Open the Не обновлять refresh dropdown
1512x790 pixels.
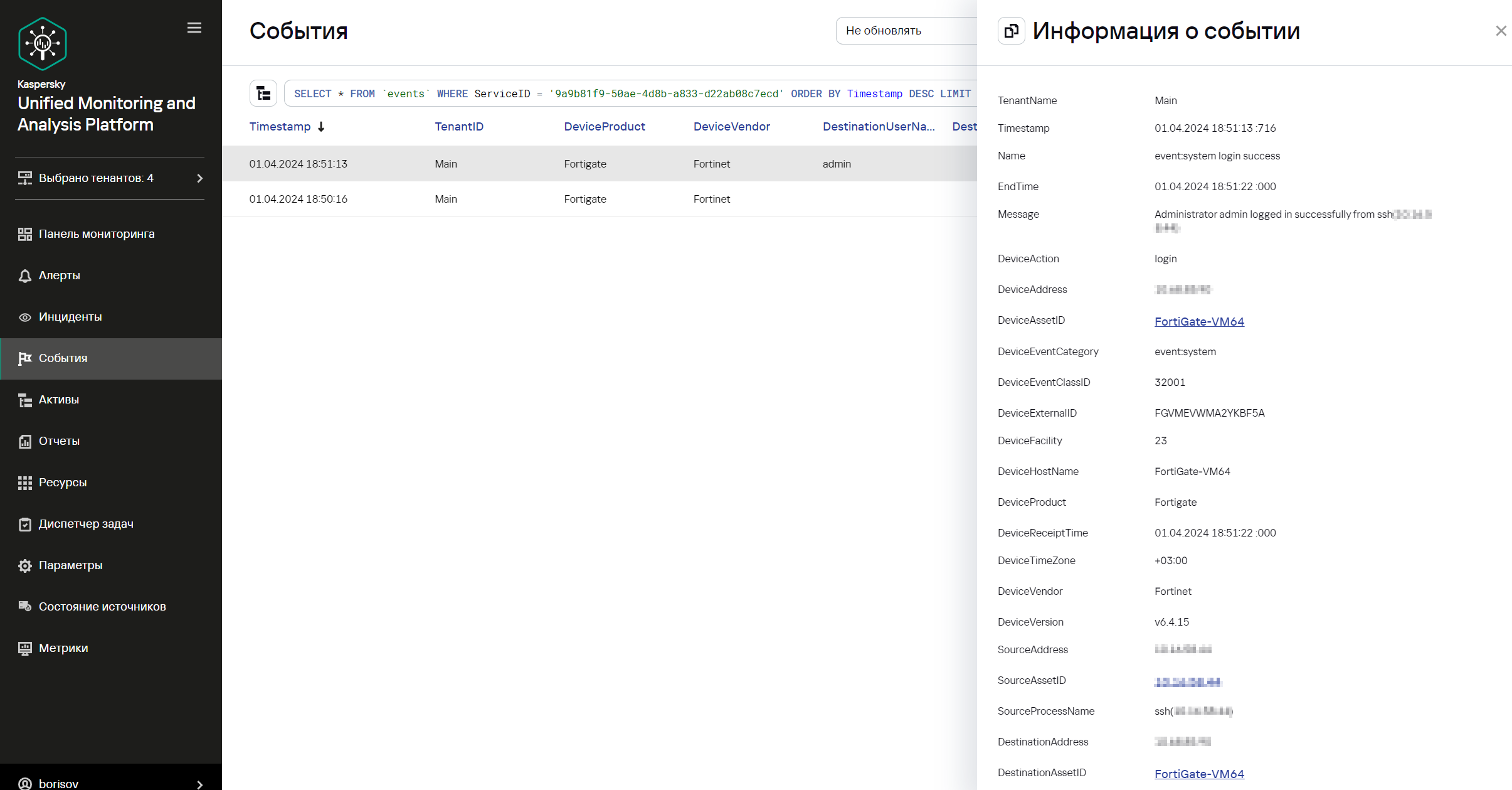click(x=906, y=31)
